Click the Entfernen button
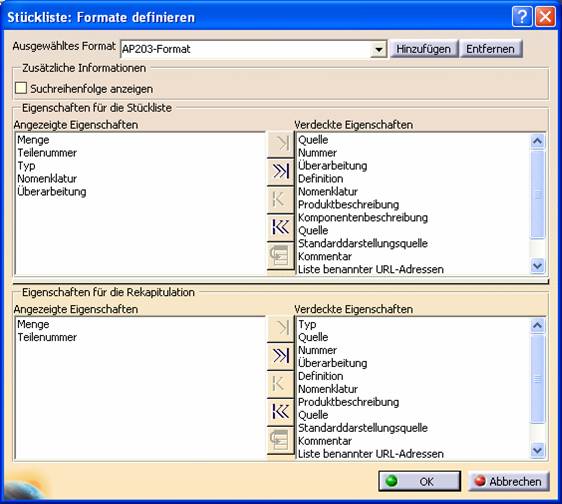 point(490,49)
